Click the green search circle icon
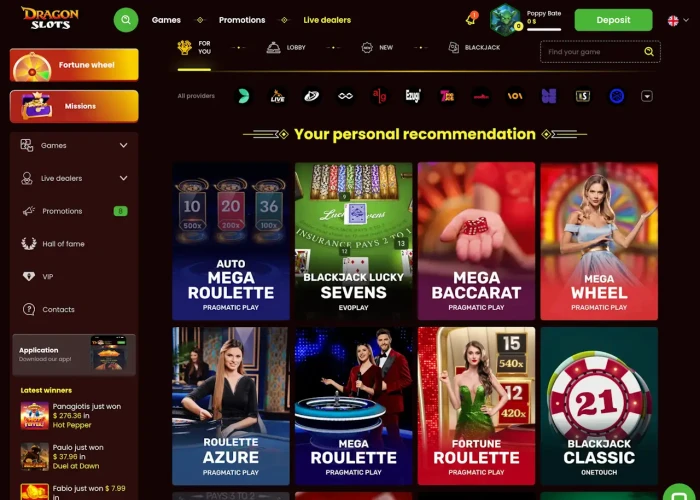 click(126, 20)
